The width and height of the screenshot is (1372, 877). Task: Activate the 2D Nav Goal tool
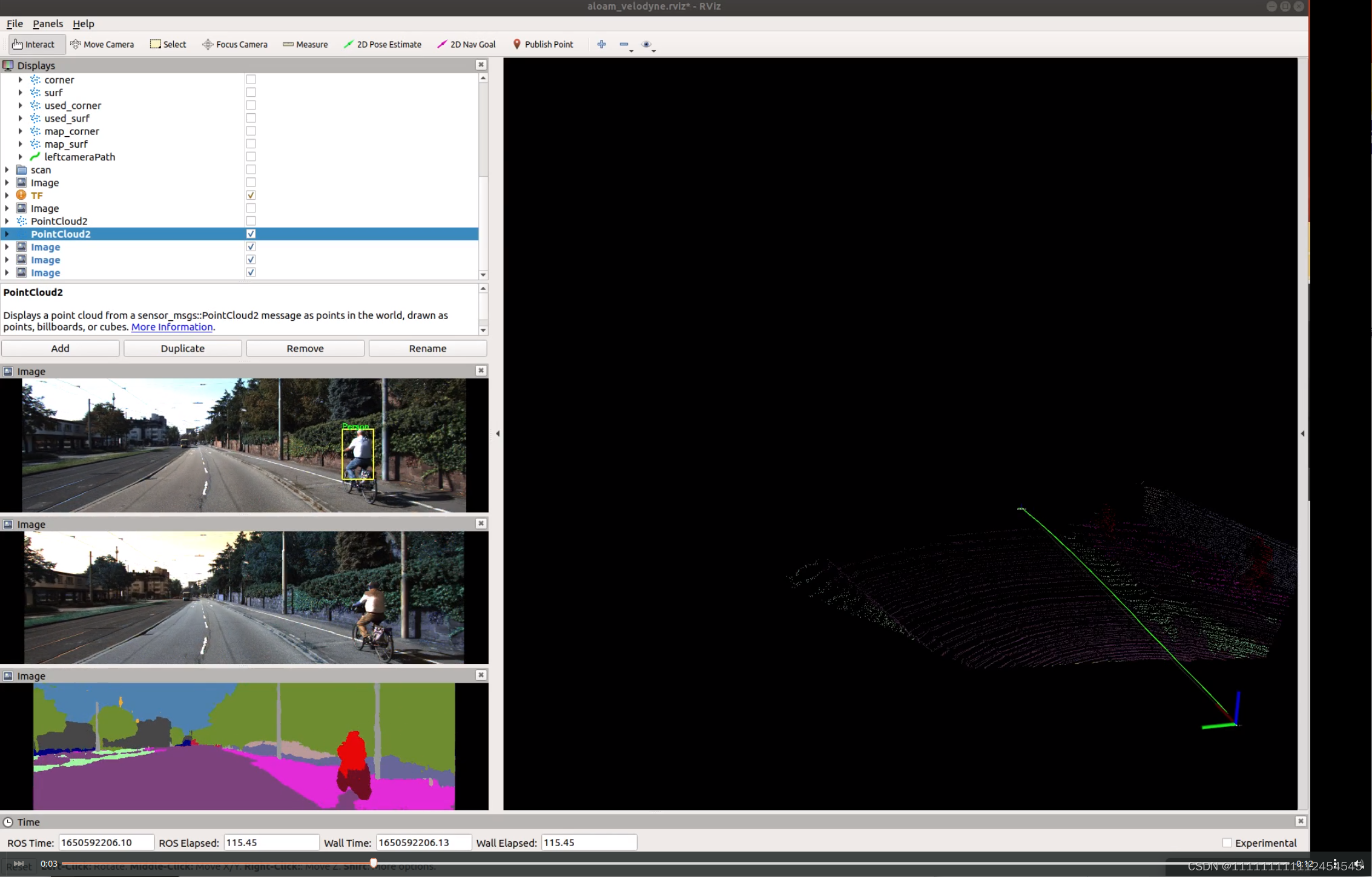pyautogui.click(x=466, y=44)
